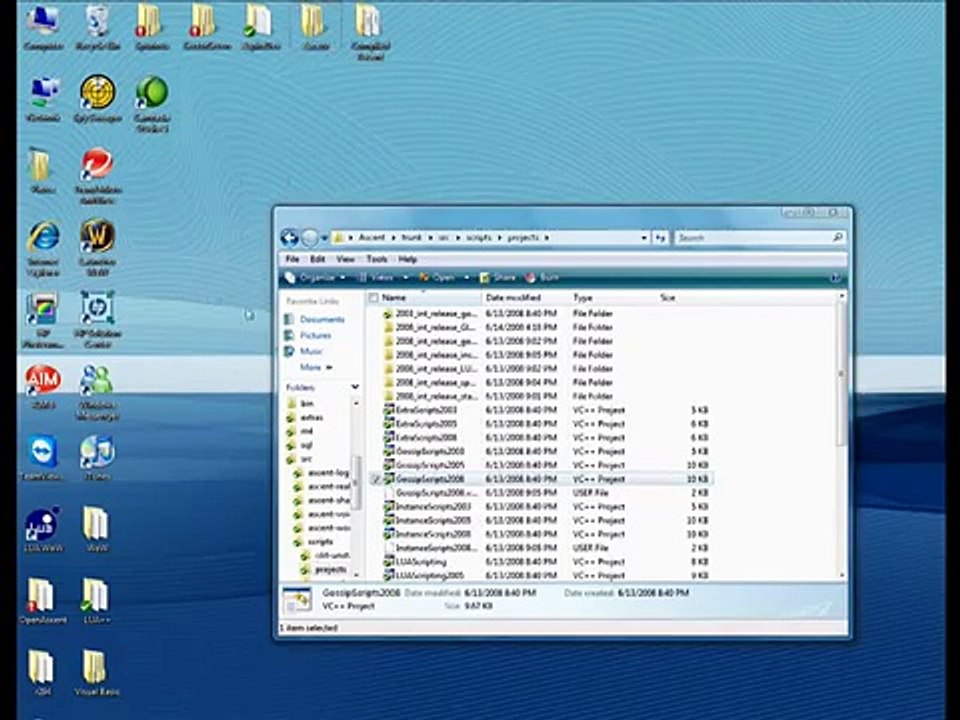This screenshot has height=720, width=960.
Task: Open the World of Warcraft desktop icon
Action: [97, 246]
